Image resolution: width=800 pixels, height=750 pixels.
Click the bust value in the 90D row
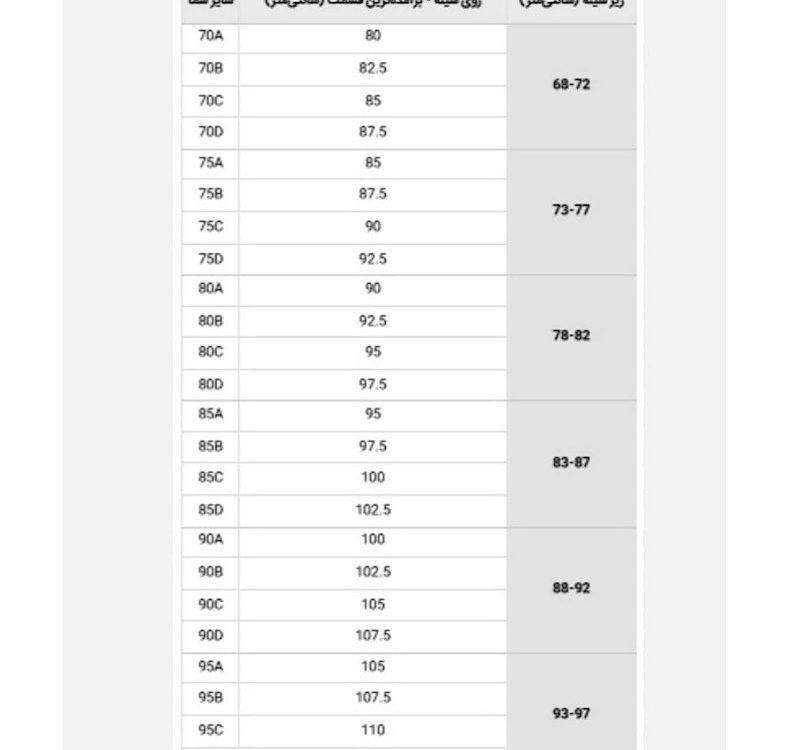pos(373,635)
